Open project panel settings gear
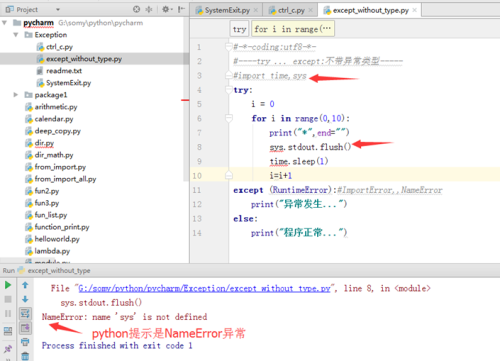Image resolution: width=500 pixels, height=361 pixels. (166, 9)
